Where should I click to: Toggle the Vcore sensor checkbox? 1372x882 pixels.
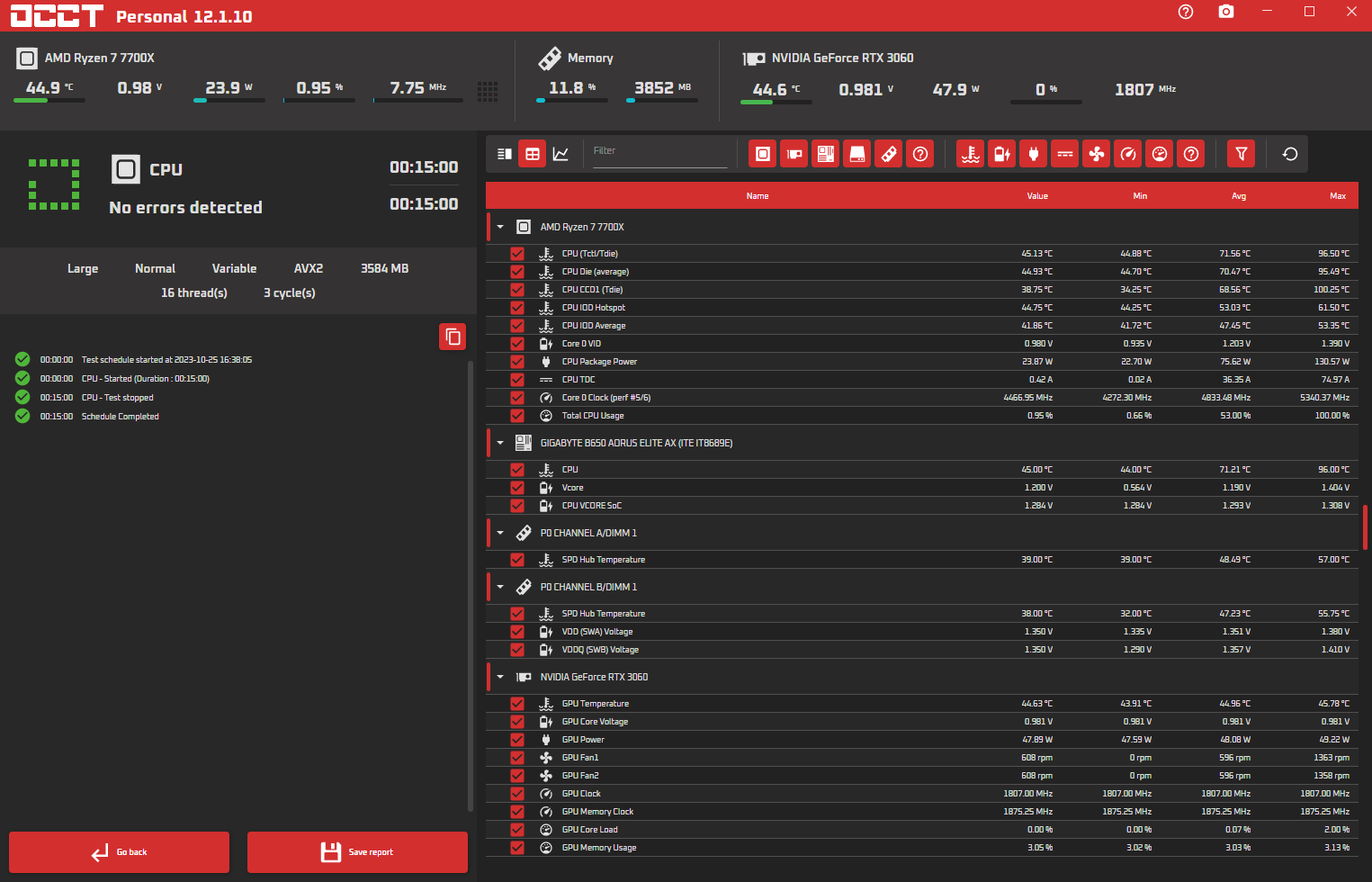[x=517, y=488]
